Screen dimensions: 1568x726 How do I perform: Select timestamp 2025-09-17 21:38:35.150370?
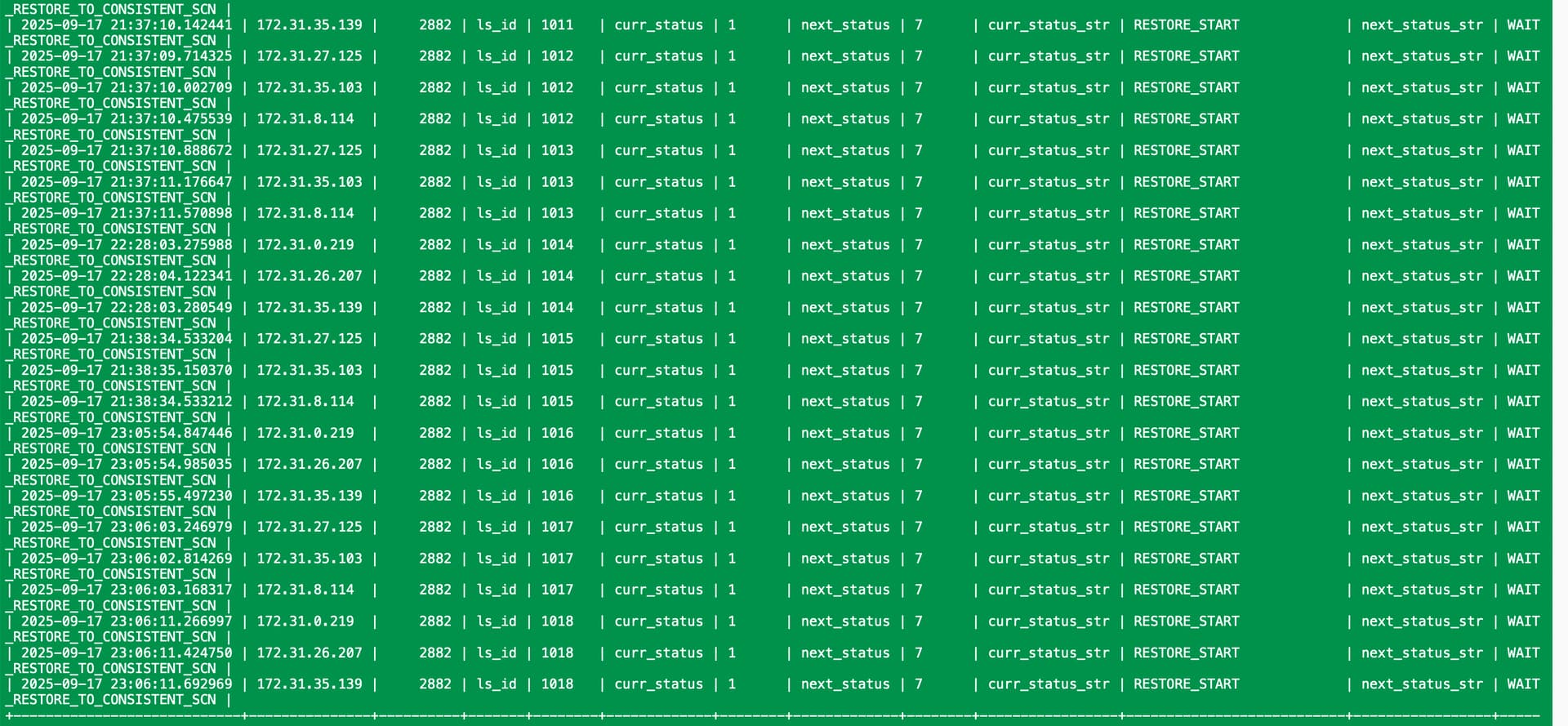pyautogui.click(x=127, y=371)
